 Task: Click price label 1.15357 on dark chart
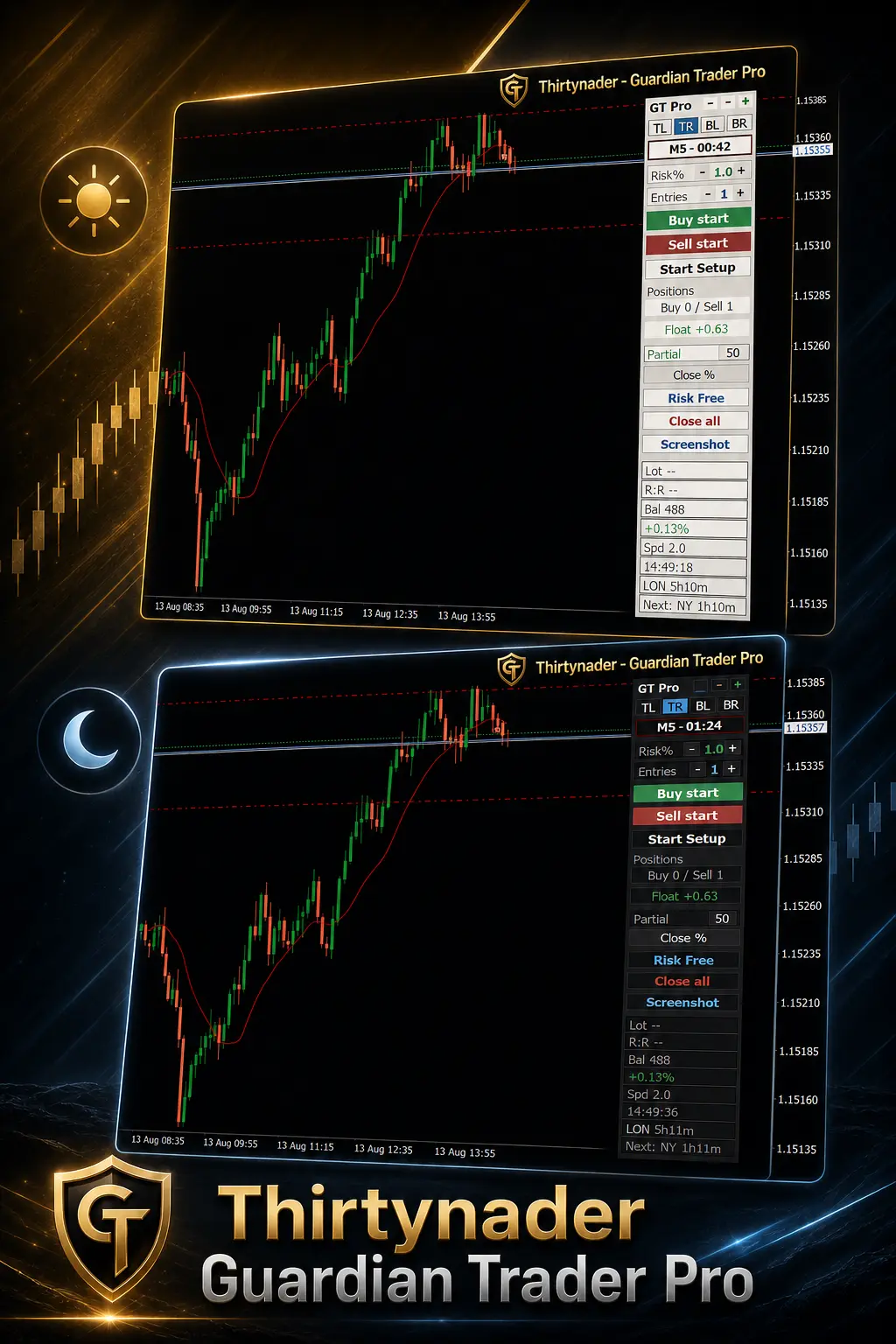pyautogui.click(x=805, y=728)
